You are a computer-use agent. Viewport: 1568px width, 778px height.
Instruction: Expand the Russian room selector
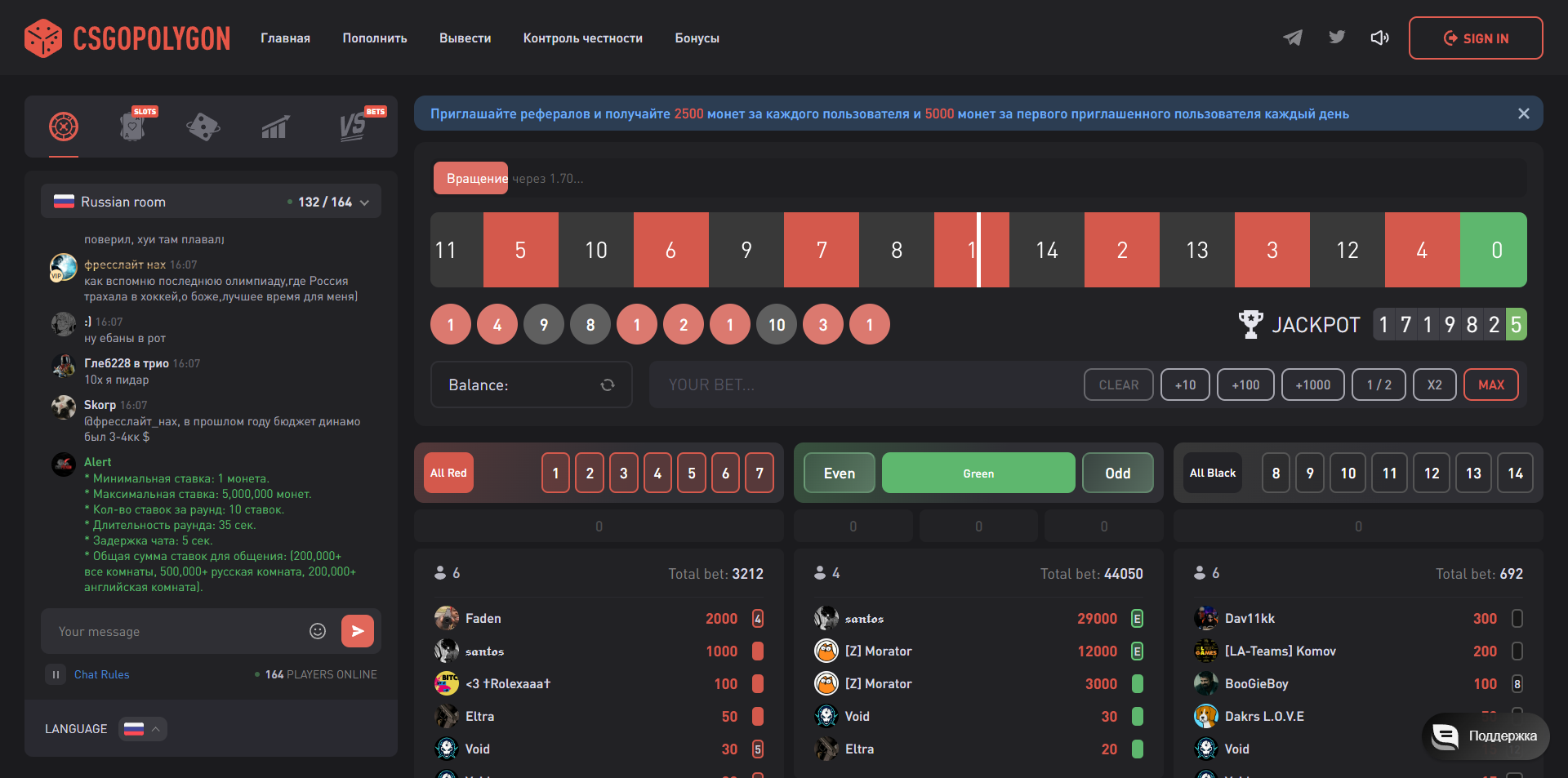(211, 202)
